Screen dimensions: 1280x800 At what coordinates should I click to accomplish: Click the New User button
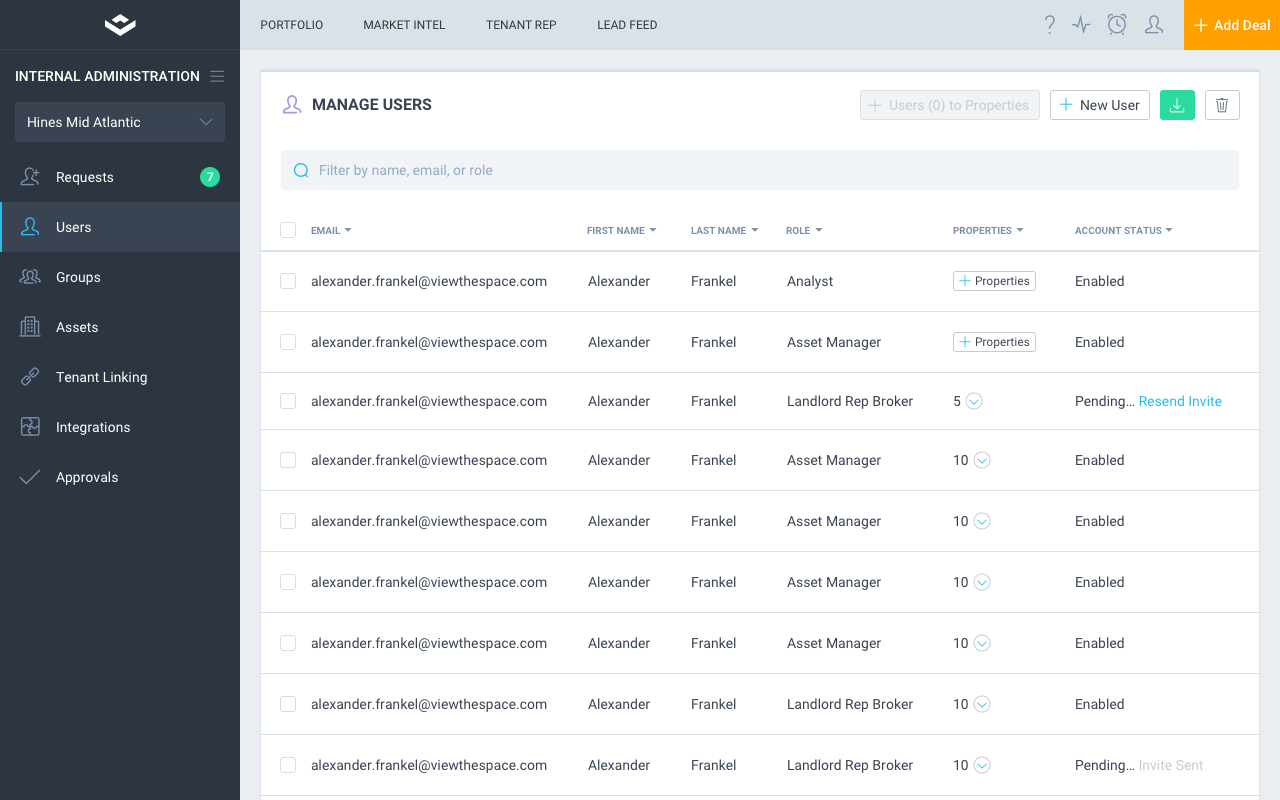(1099, 105)
